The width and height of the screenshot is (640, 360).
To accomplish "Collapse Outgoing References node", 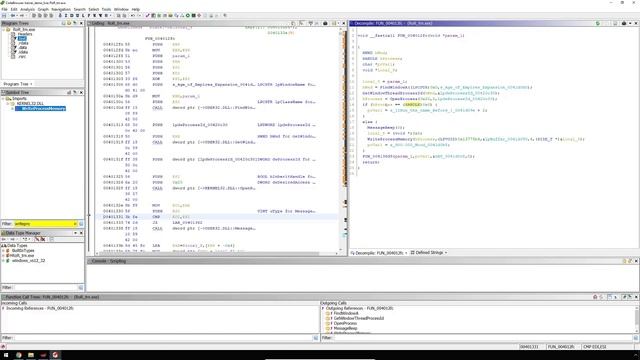I will (323, 308).
